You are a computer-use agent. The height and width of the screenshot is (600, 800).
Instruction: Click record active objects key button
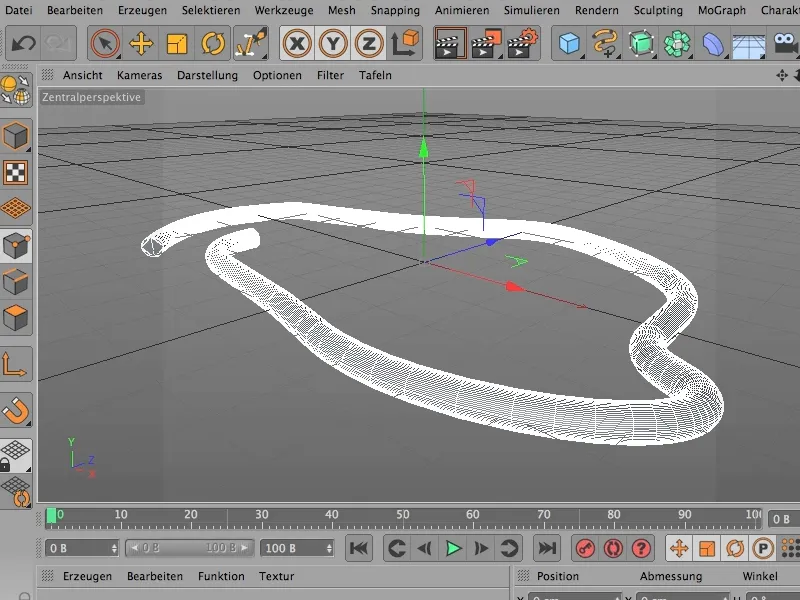coord(585,548)
